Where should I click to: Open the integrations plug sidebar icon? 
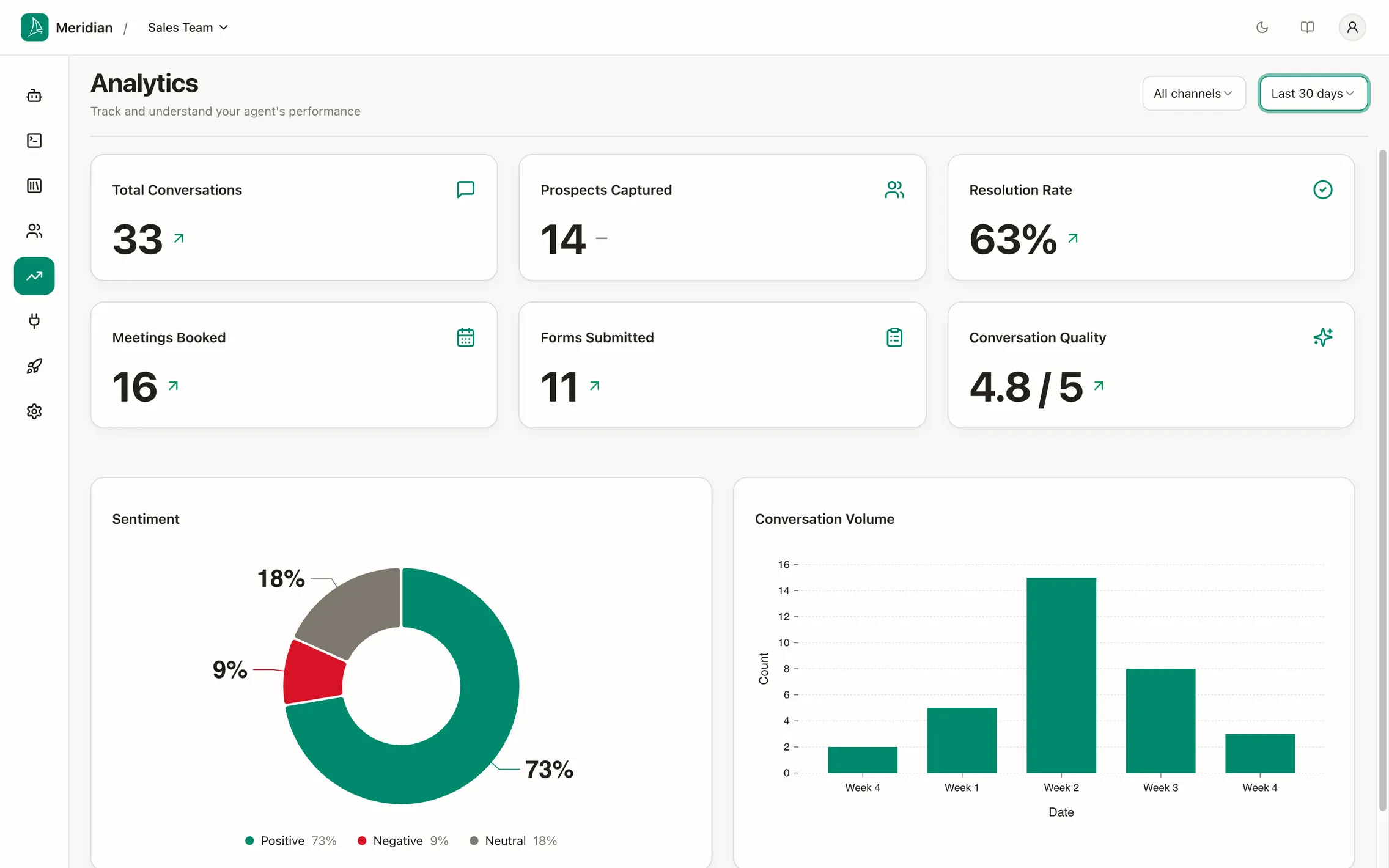[x=34, y=321]
